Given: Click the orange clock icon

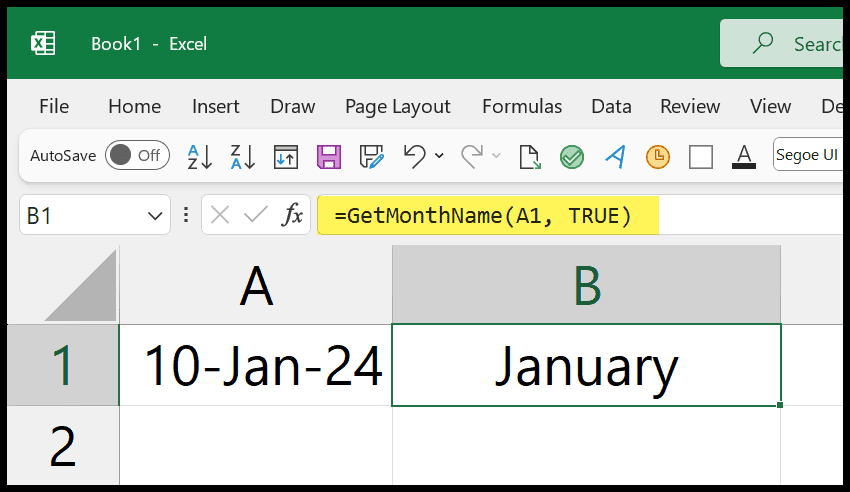Looking at the screenshot, I should (x=658, y=157).
